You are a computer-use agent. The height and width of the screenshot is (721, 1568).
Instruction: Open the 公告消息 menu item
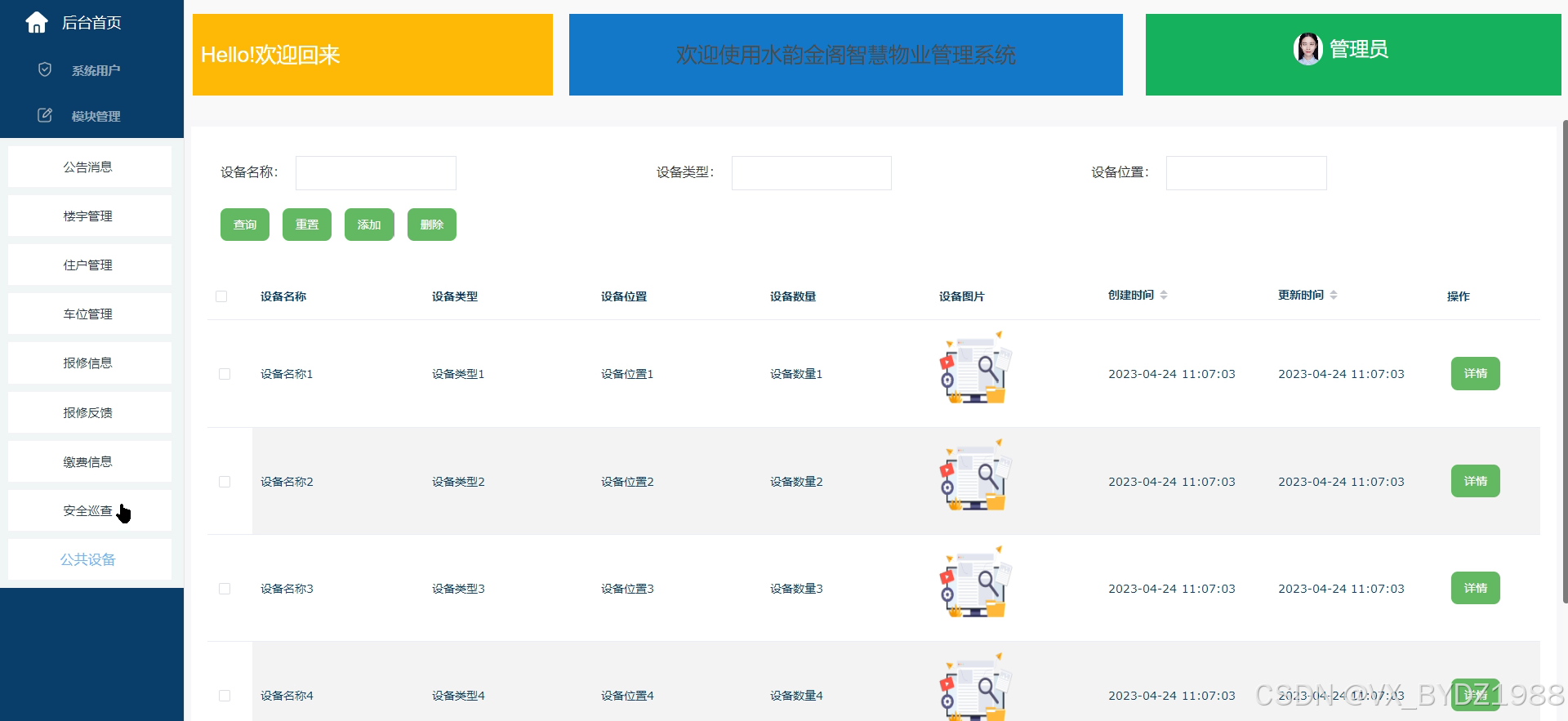click(90, 167)
